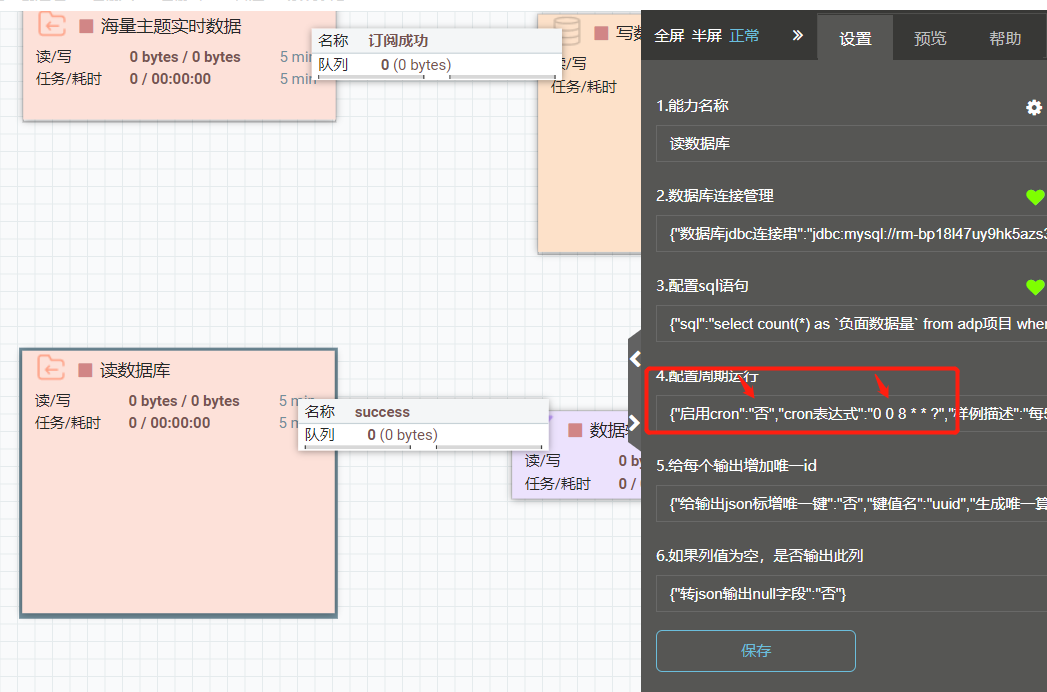Select the 设置 tab

855,39
